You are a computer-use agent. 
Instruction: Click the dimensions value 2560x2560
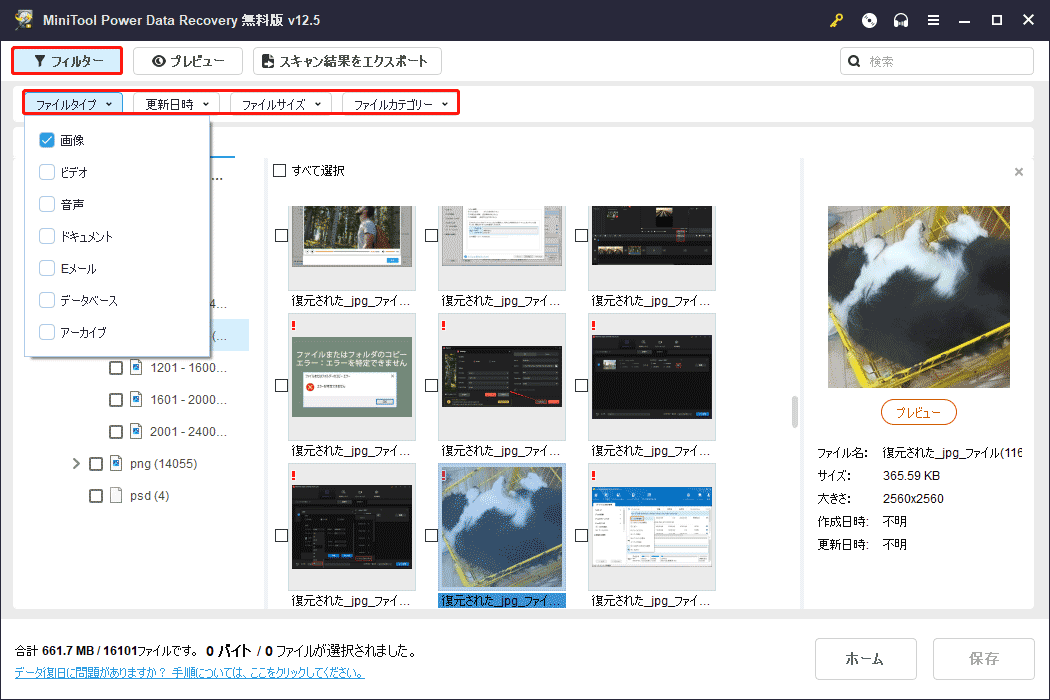913,498
